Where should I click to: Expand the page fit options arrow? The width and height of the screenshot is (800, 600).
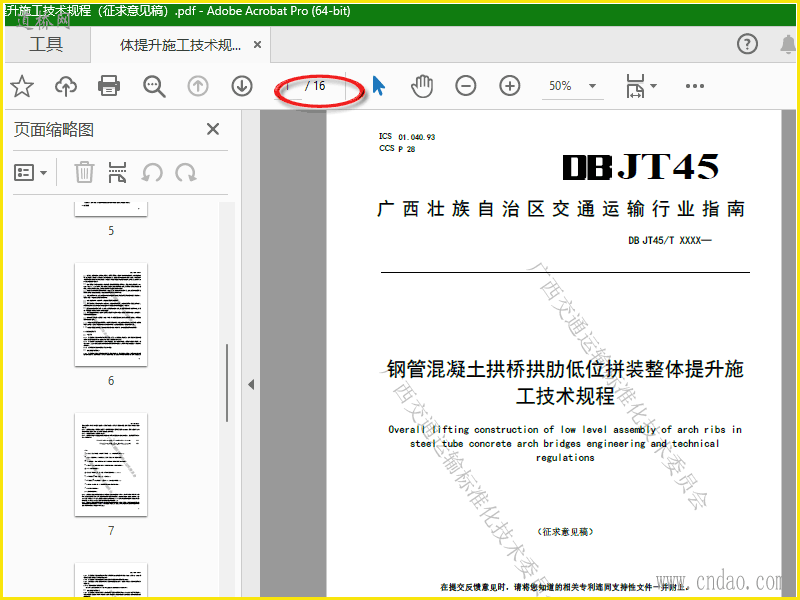653,86
